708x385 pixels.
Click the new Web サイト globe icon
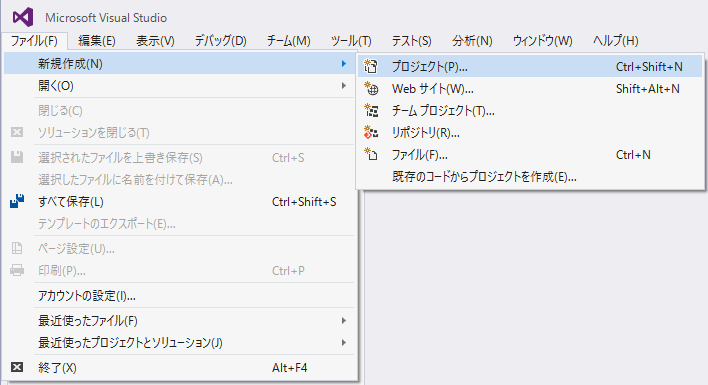click(371, 88)
